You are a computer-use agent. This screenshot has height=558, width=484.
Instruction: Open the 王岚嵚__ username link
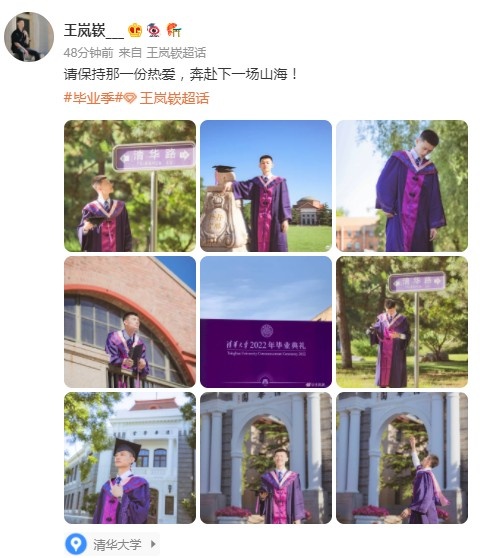point(94,30)
